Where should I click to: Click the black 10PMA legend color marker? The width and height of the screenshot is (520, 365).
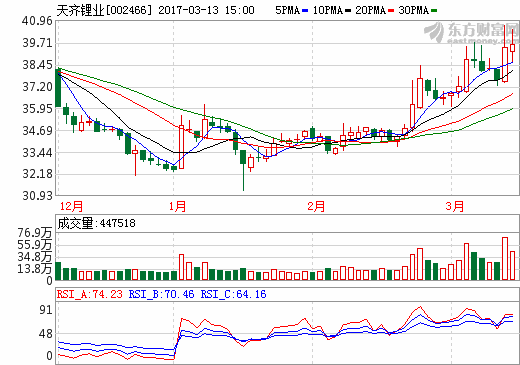tap(348, 11)
